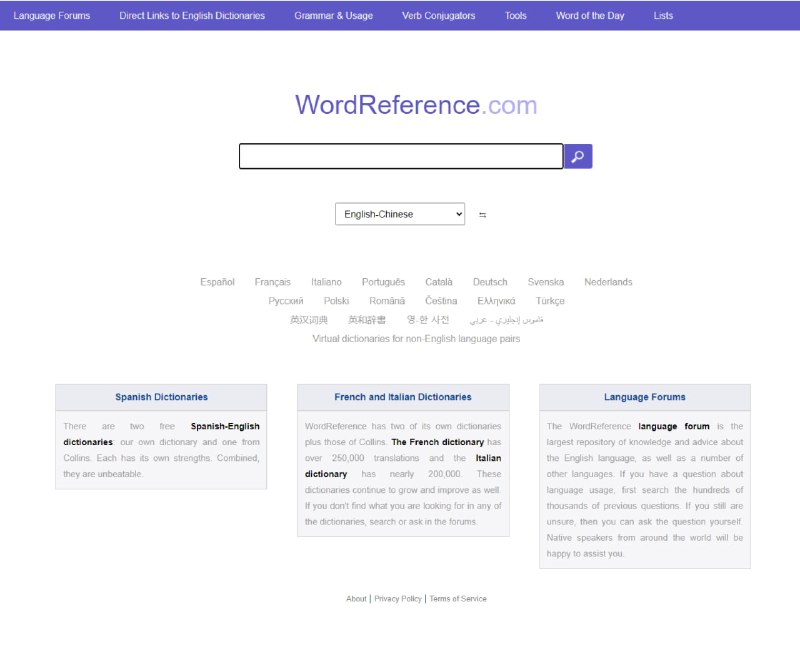Select Deutsch language link
Image resolution: width=800 pixels, height=651 pixels.
(x=490, y=282)
